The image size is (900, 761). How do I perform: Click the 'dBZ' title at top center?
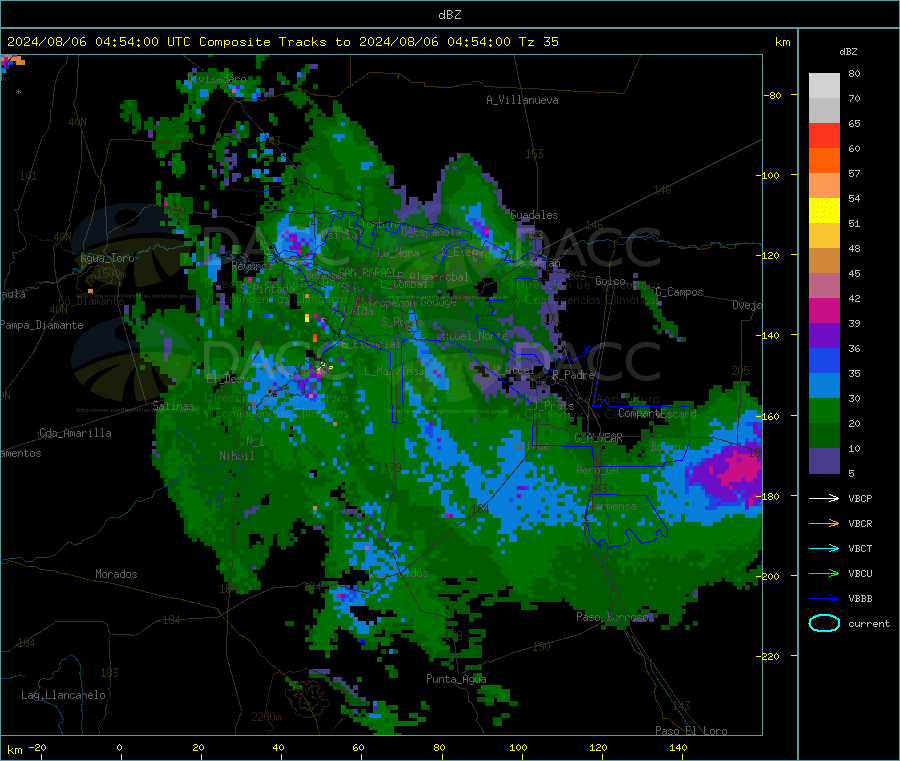tap(449, 15)
